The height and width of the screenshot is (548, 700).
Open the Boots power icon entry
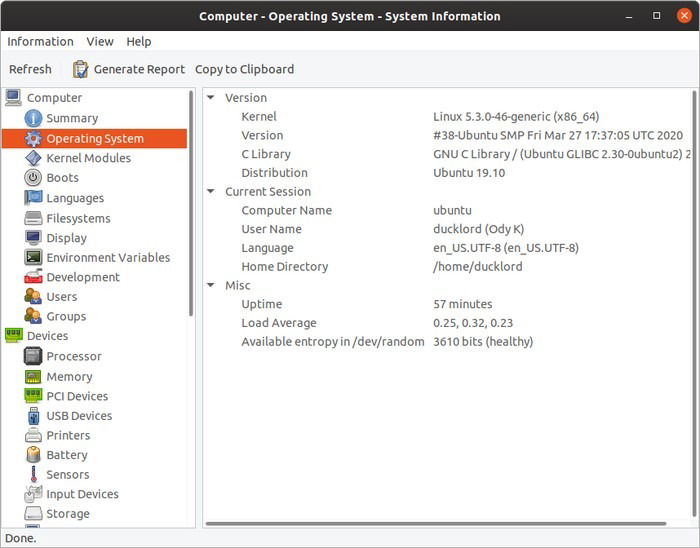33,178
